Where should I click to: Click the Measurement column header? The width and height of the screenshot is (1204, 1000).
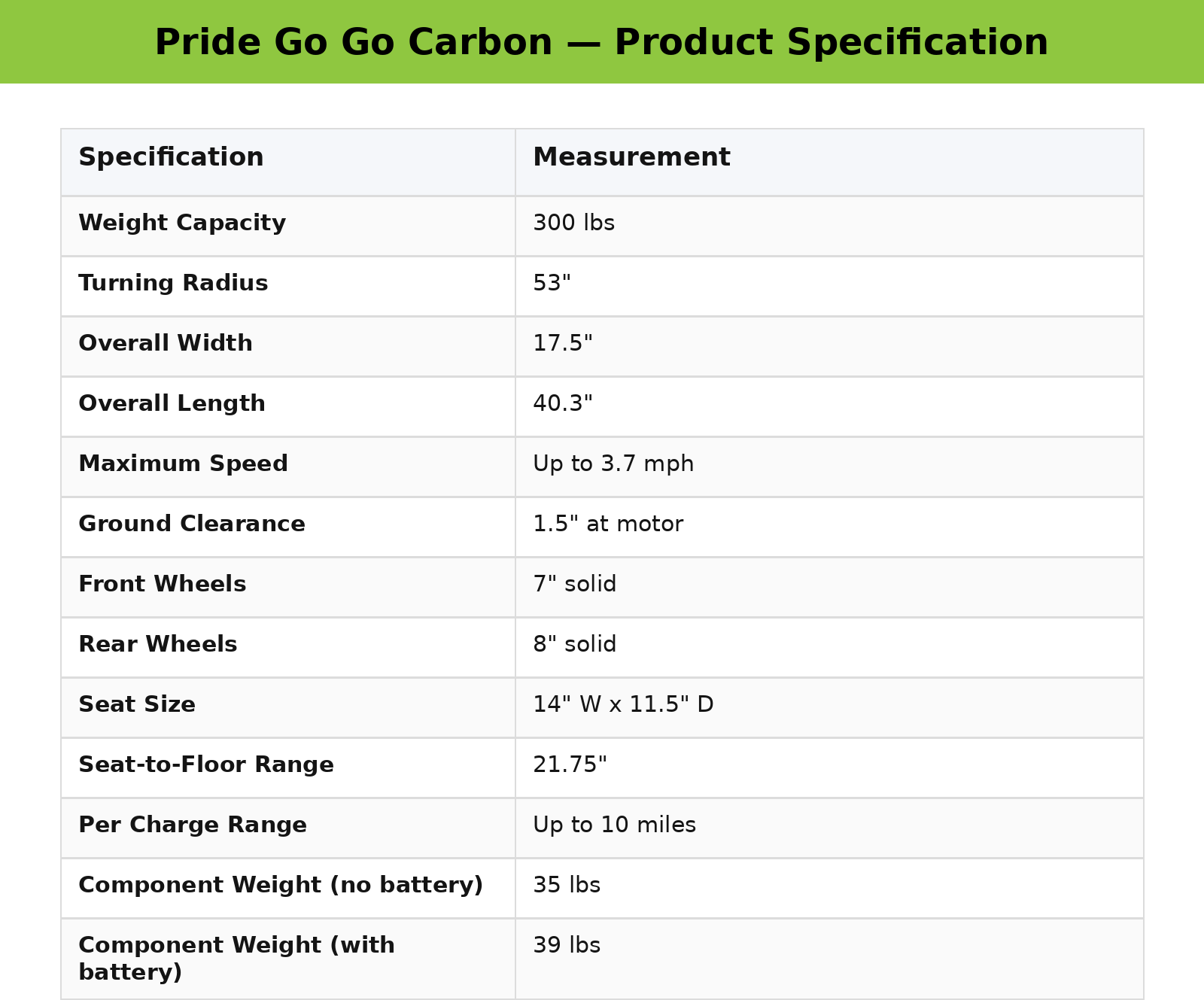click(x=631, y=158)
